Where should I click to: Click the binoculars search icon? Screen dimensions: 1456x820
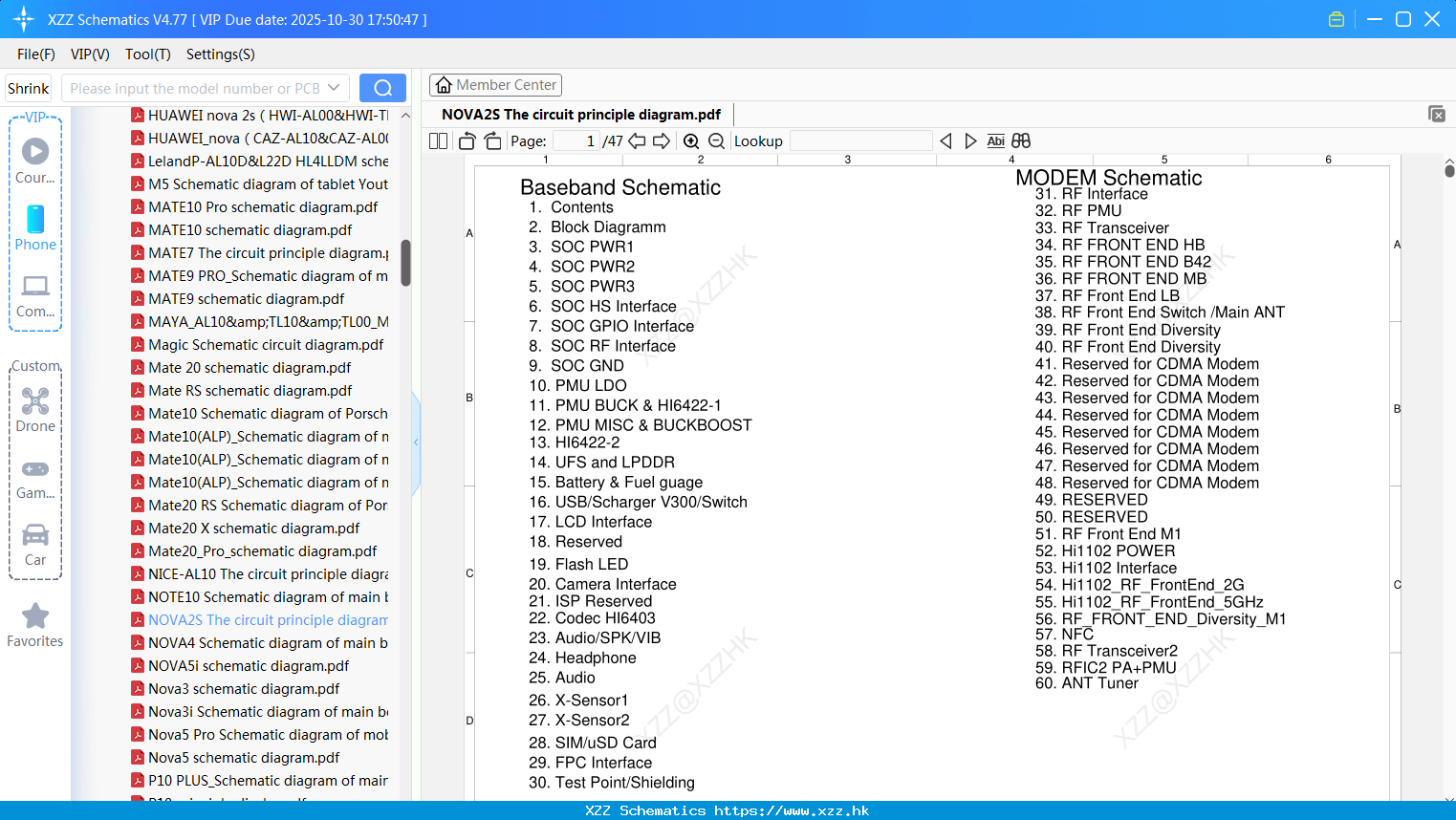[1021, 141]
